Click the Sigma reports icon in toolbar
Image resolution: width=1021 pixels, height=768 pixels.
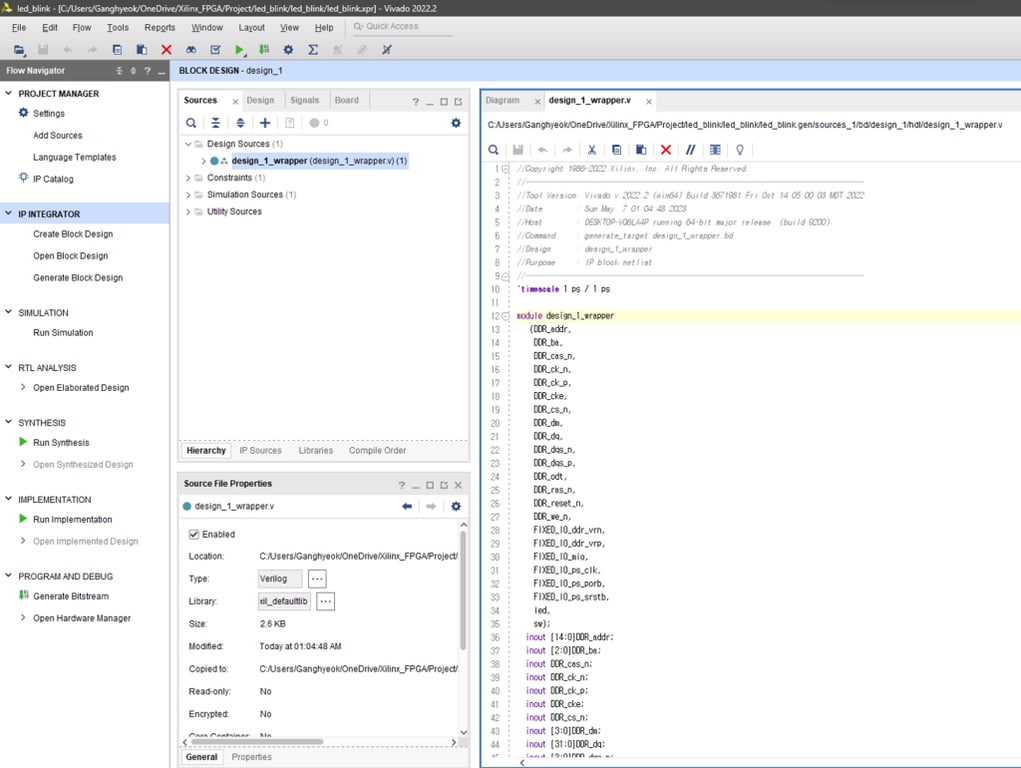(313, 50)
